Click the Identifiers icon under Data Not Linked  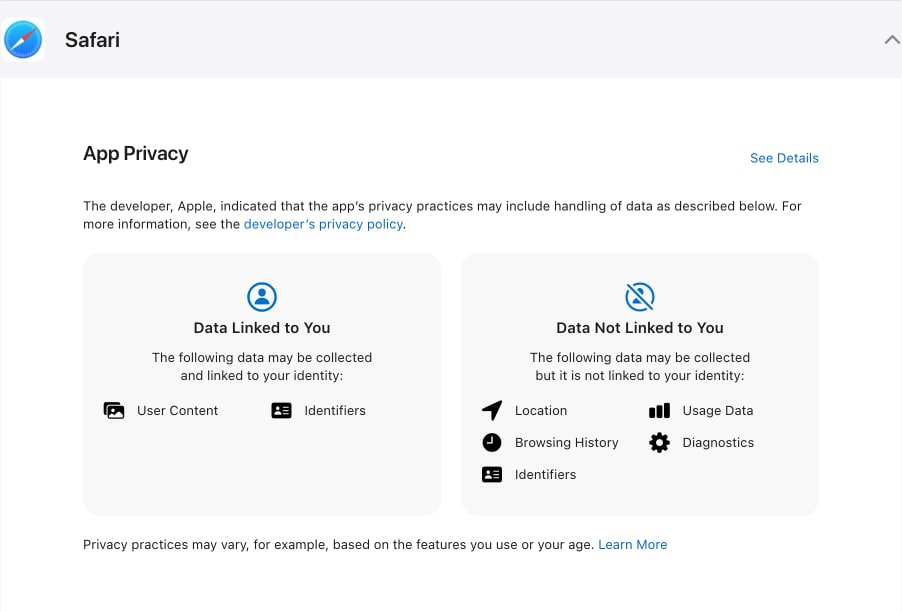tap(492, 474)
